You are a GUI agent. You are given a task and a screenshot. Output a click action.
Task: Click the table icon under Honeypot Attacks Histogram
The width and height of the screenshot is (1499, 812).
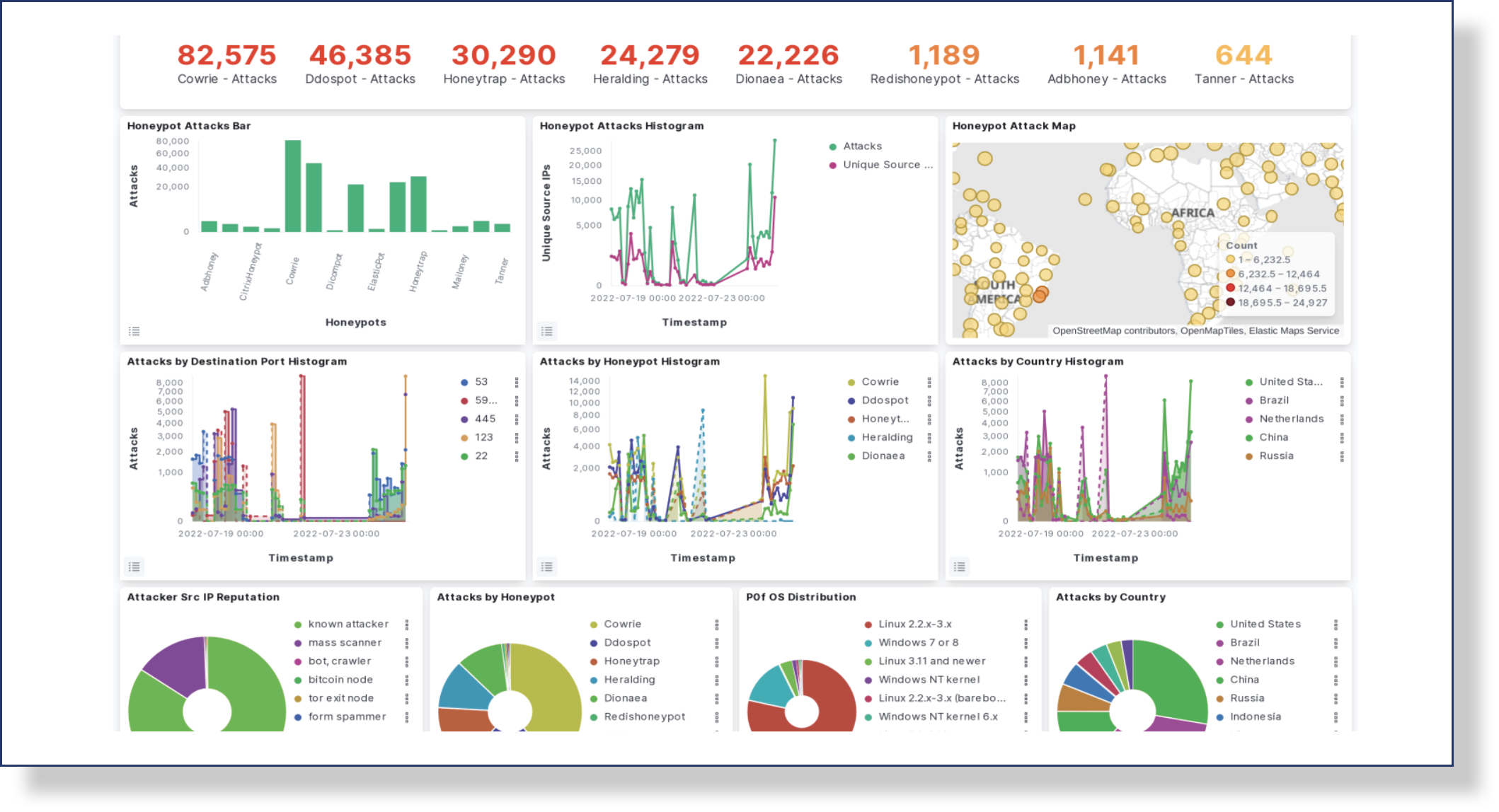pos(546,331)
